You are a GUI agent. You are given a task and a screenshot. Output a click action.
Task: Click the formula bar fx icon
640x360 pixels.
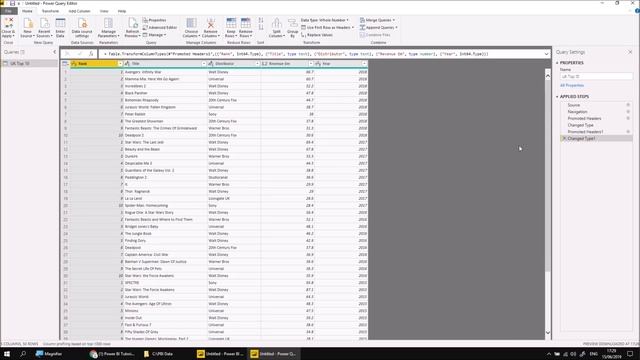point(91,54)
